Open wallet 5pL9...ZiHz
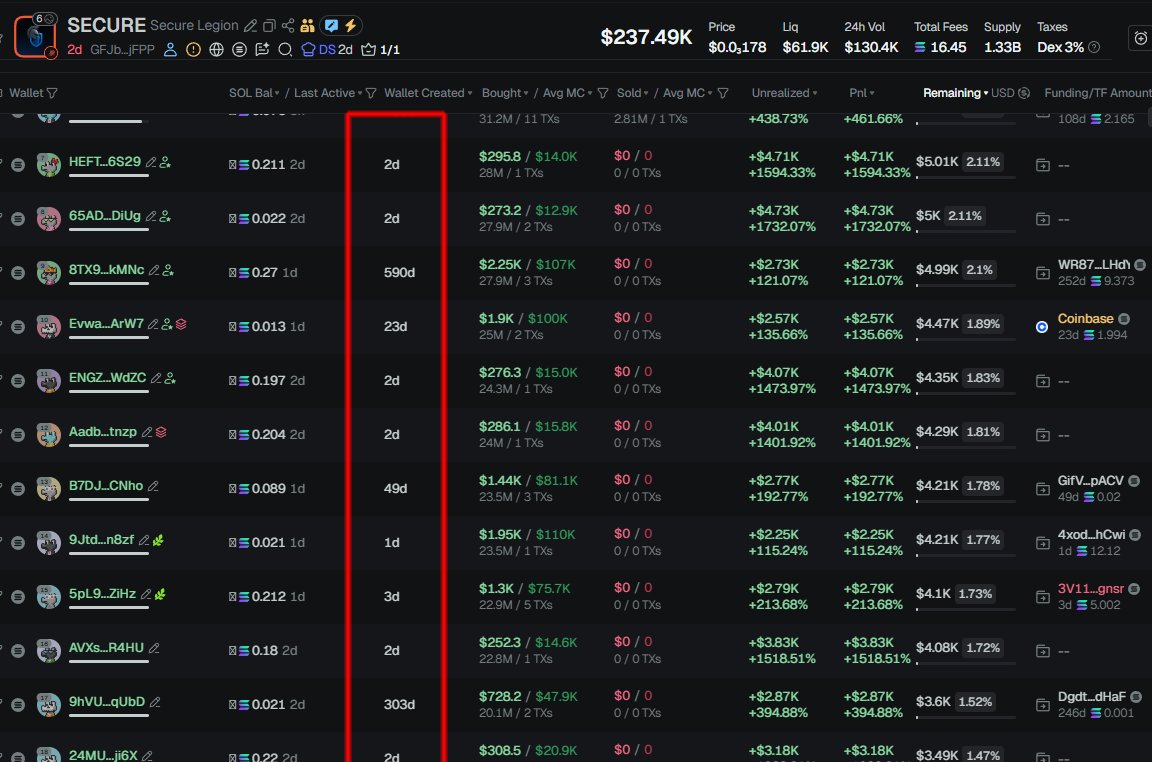 tap(102, 594)
